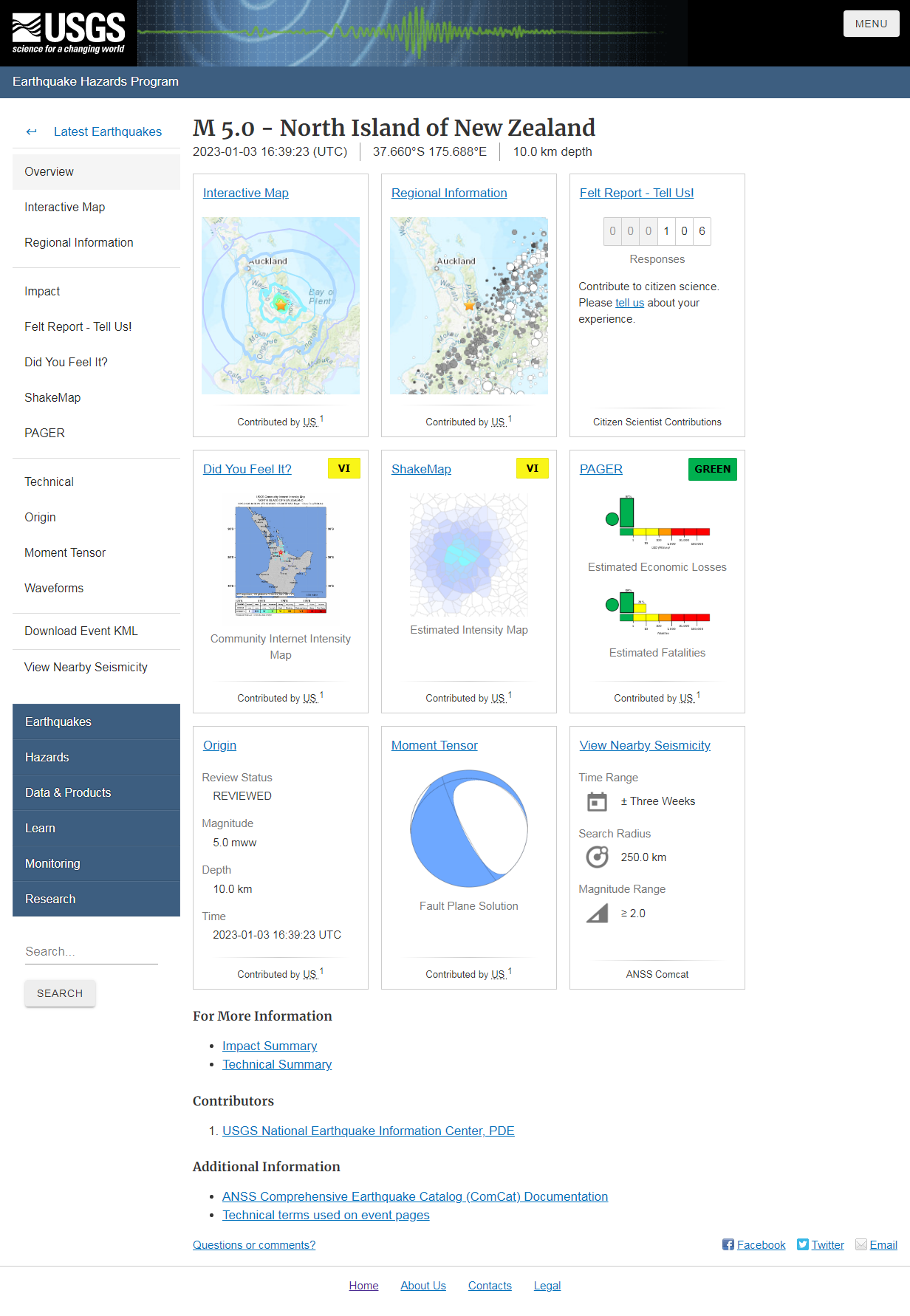The image size is (910, 1316).
Task: Select PAGER in the sidebar
Action: click(x=96, y=433)
